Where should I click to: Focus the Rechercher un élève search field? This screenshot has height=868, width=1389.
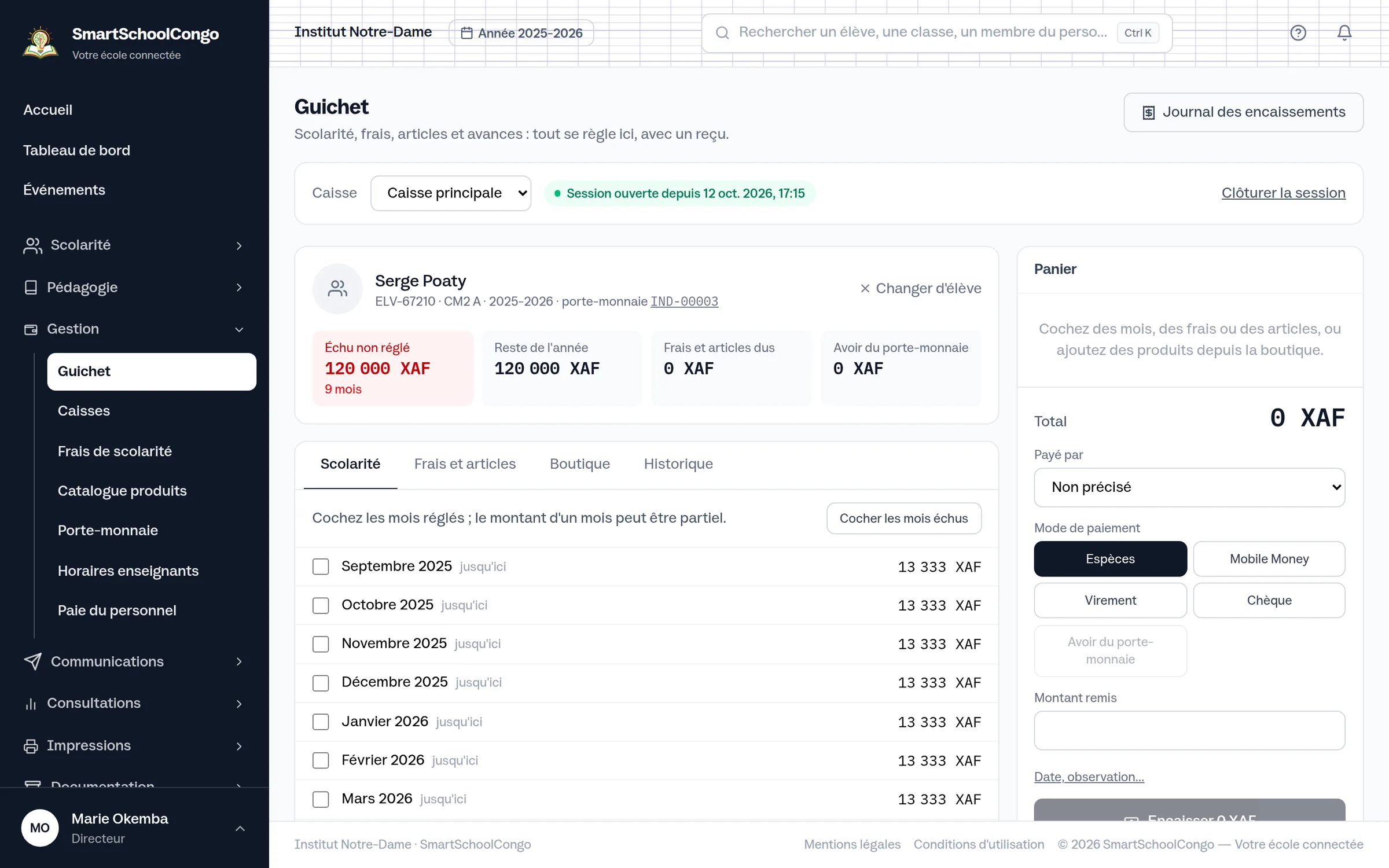point(936,33)
